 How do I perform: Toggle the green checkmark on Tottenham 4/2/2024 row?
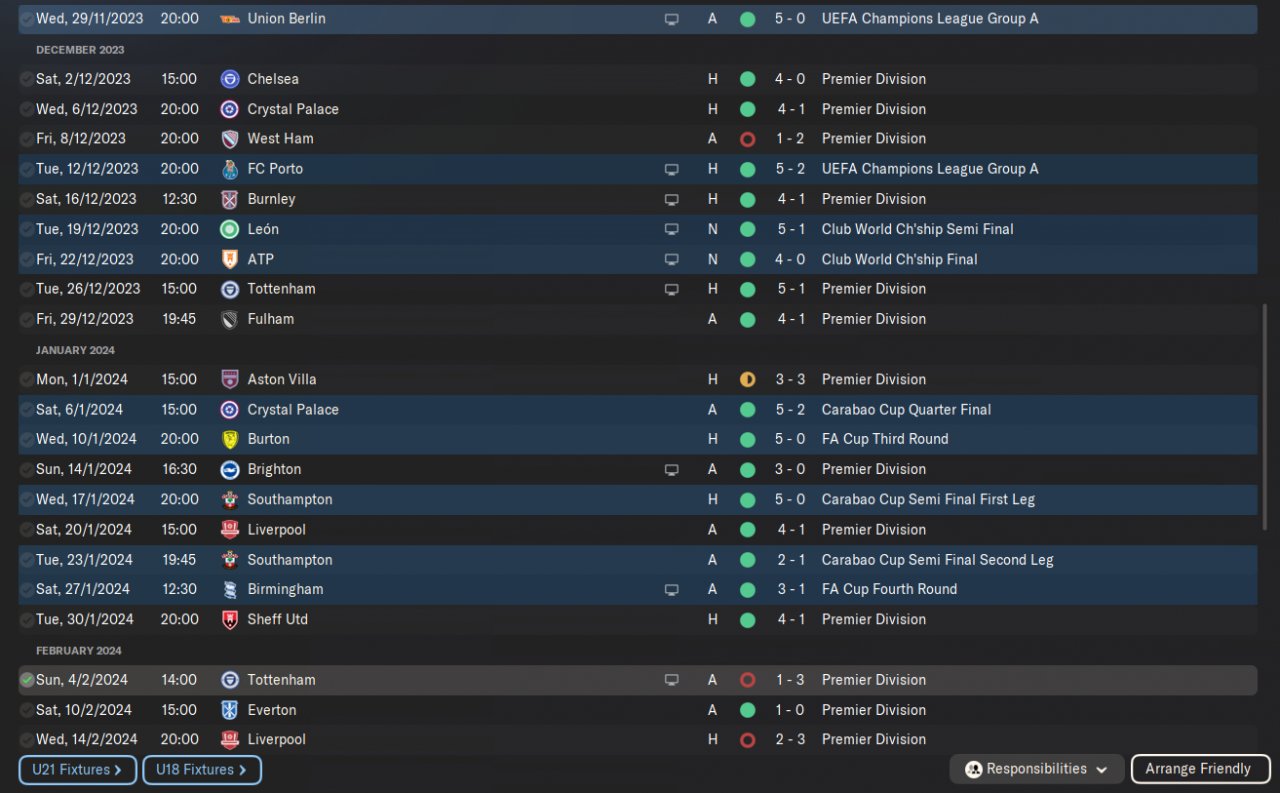(x=27, y=680)
